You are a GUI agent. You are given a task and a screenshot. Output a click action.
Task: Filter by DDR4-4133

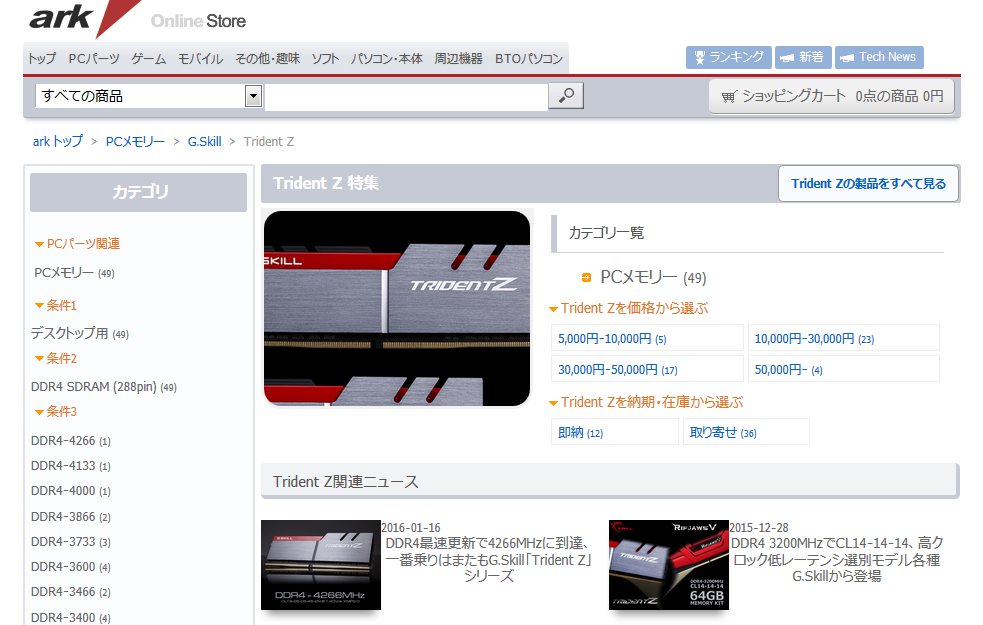70,466
